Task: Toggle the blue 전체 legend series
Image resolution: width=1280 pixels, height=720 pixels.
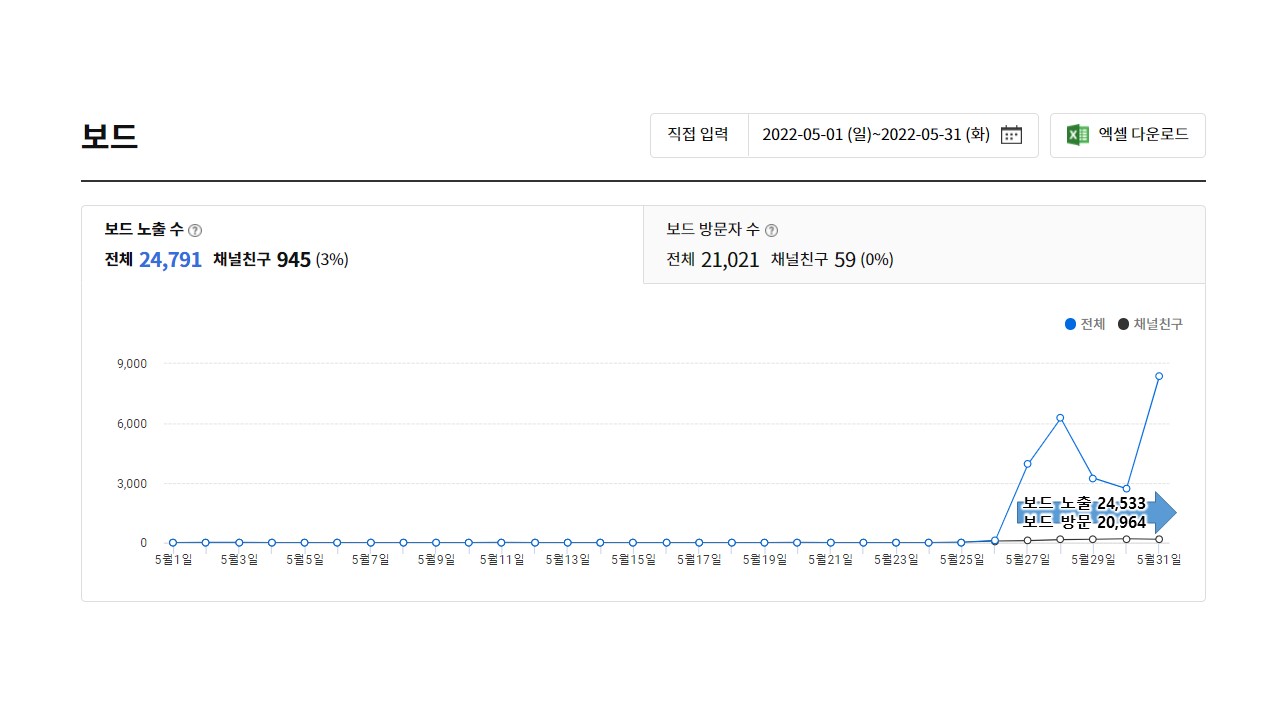Action: (1085, 324)
